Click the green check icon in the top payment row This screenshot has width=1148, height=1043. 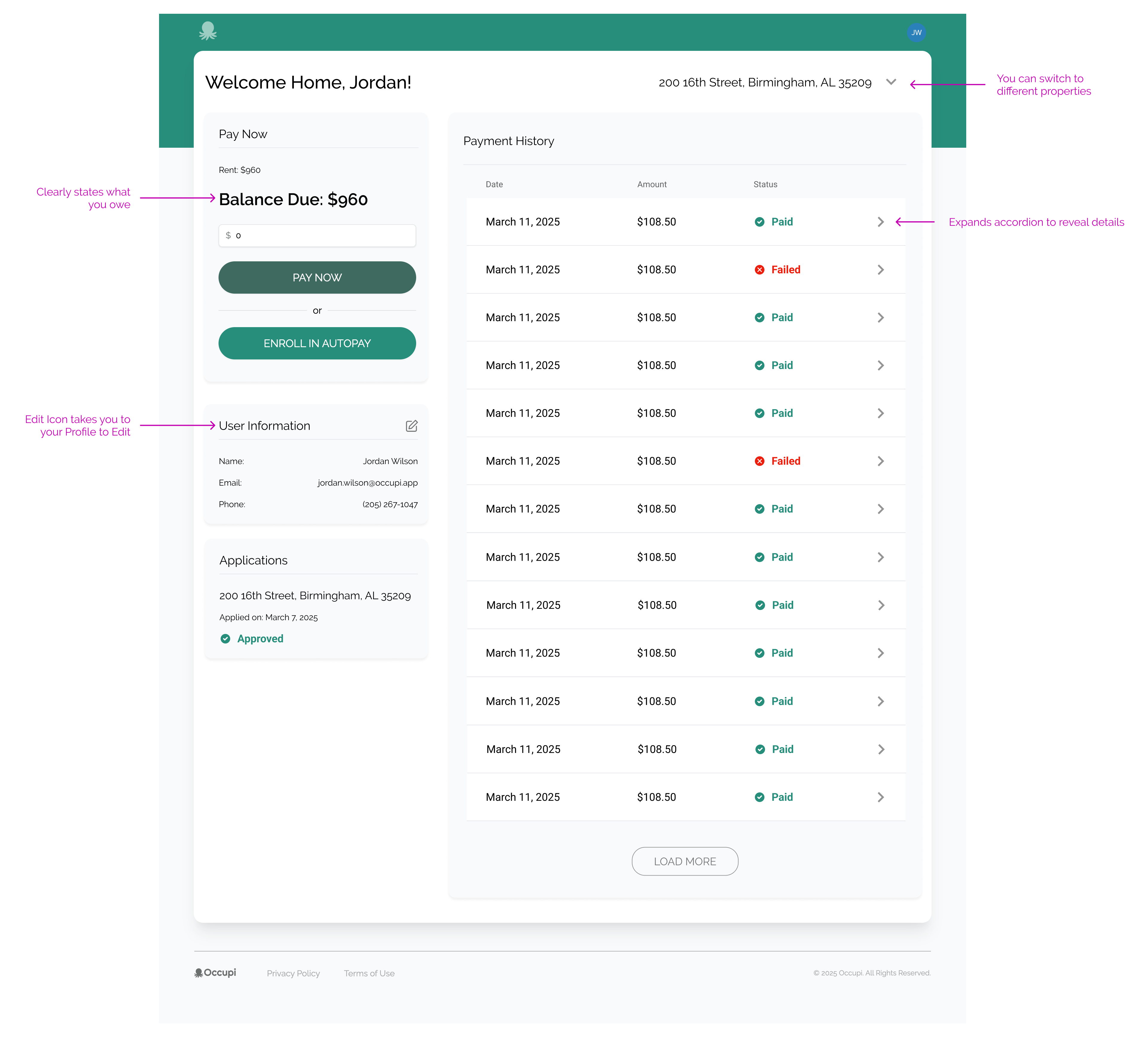(x=760, y=222)
